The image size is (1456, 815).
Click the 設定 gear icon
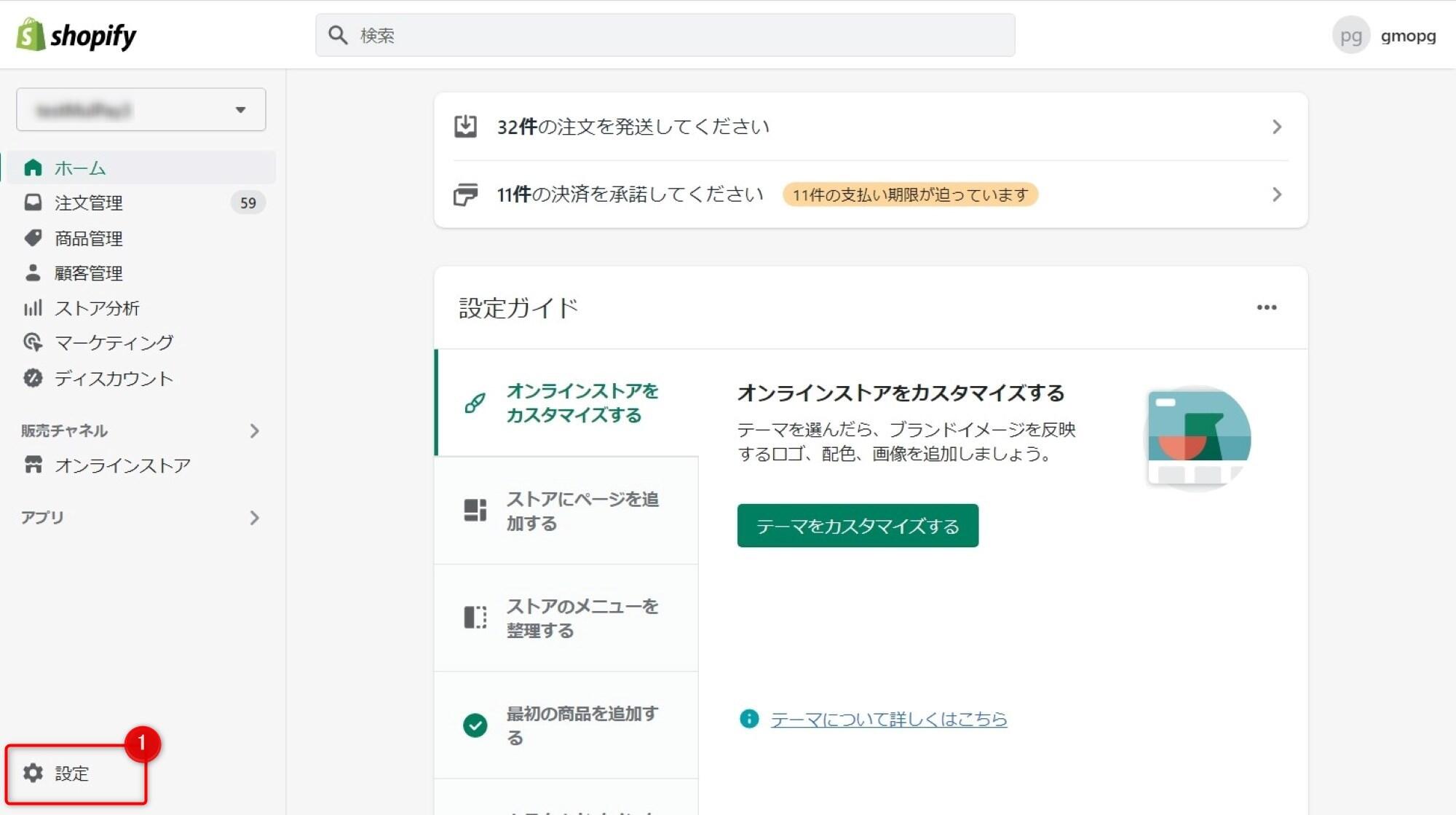pyautogui.click(x=33, y=773)
